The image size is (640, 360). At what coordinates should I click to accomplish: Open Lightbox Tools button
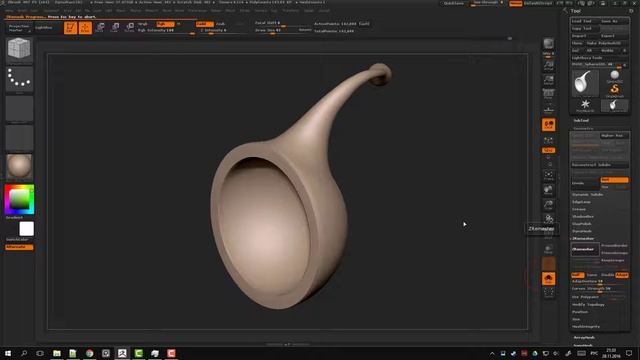tap(600, 58)
